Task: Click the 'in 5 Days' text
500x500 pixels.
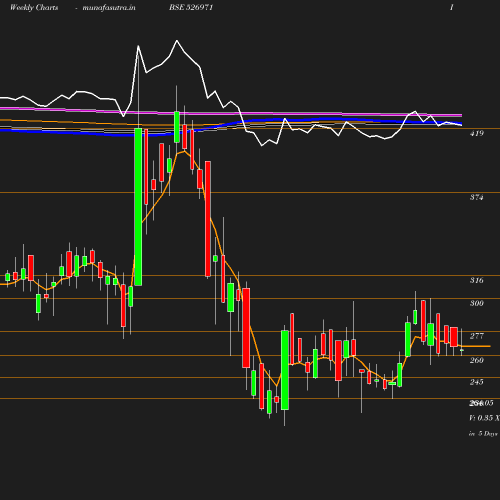Action: pos(483,434)
